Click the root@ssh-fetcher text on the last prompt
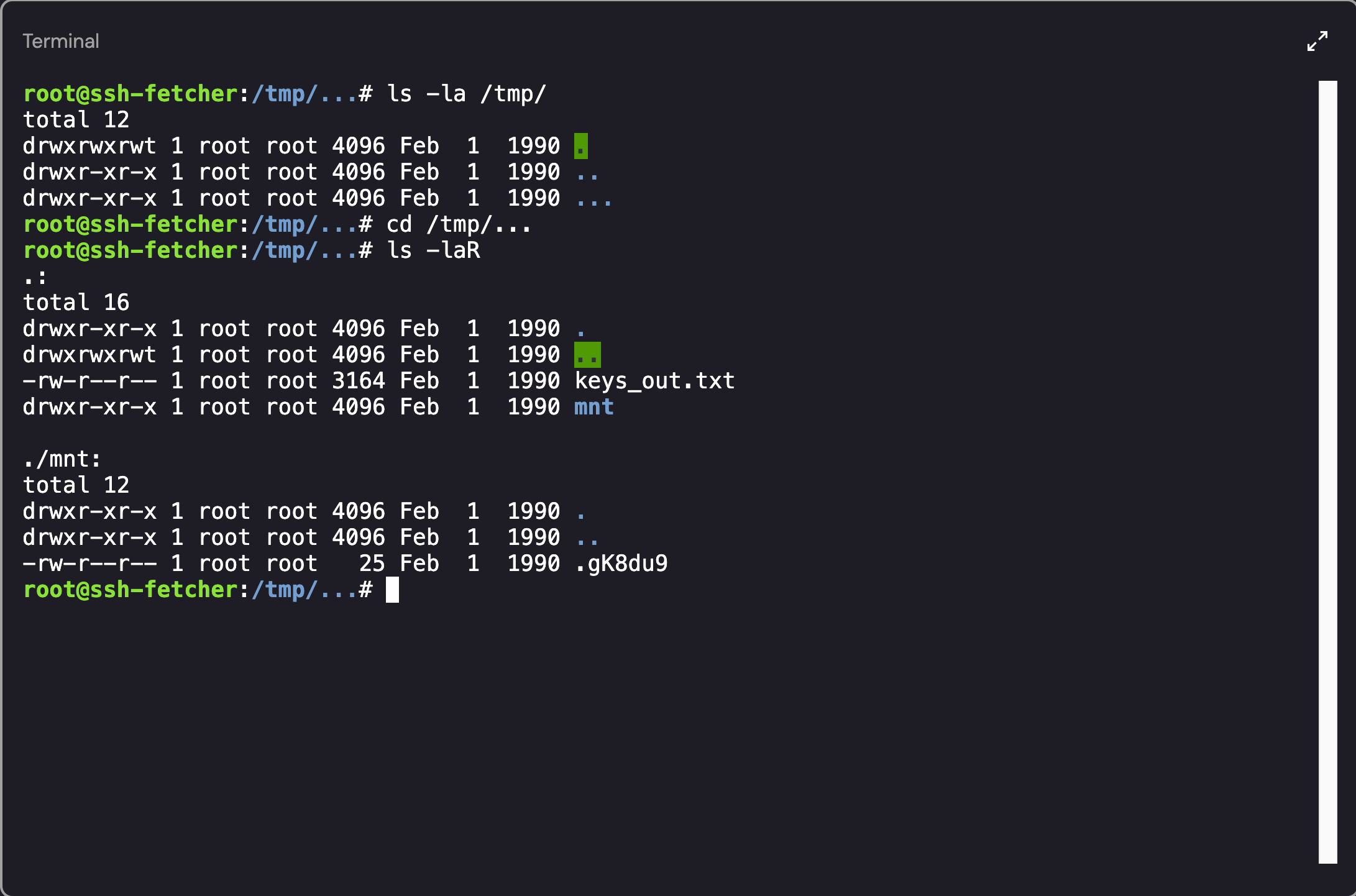1356x896 pixels. (x=130, y=590)
